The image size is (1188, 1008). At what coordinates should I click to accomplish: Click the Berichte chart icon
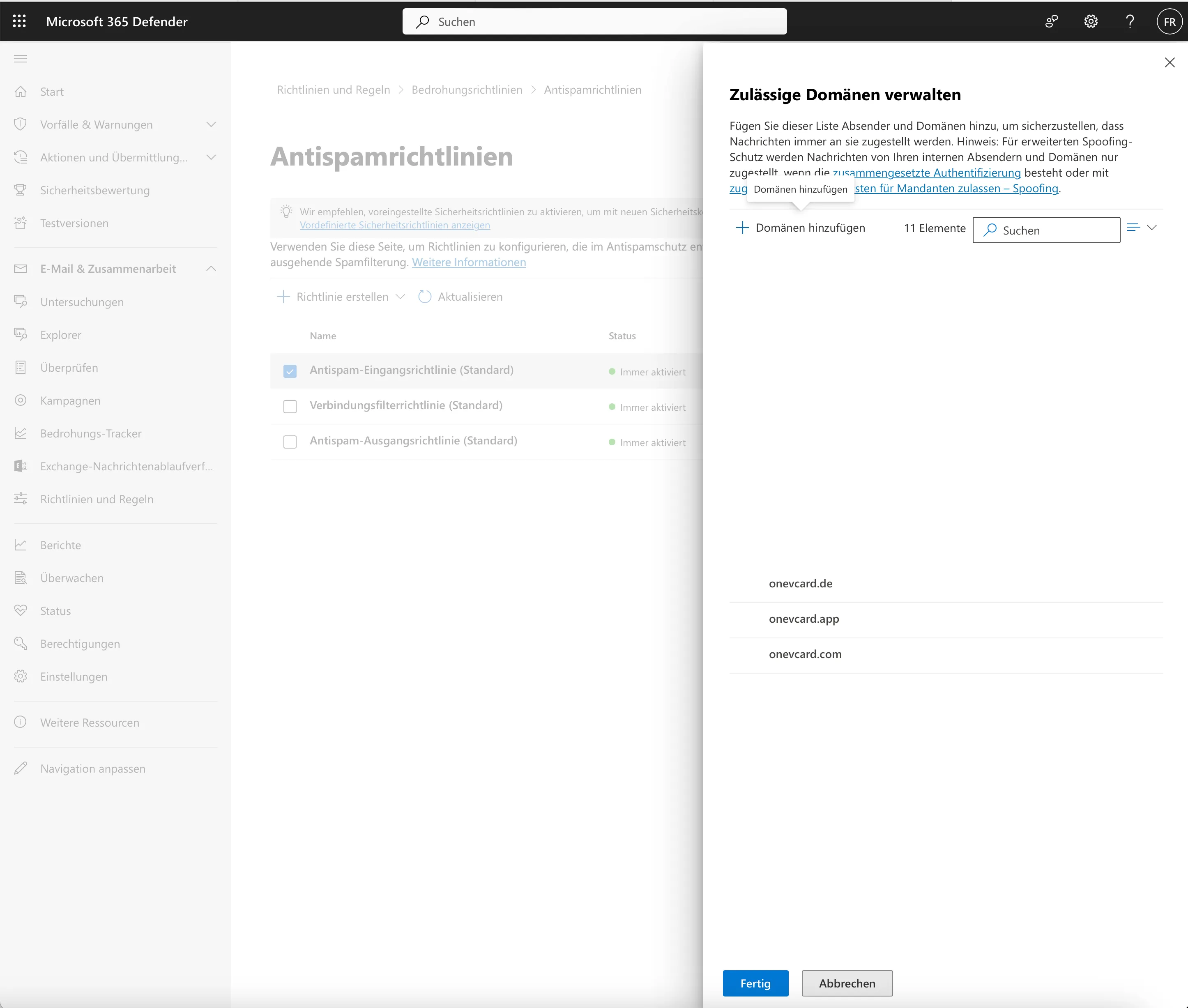21,545
